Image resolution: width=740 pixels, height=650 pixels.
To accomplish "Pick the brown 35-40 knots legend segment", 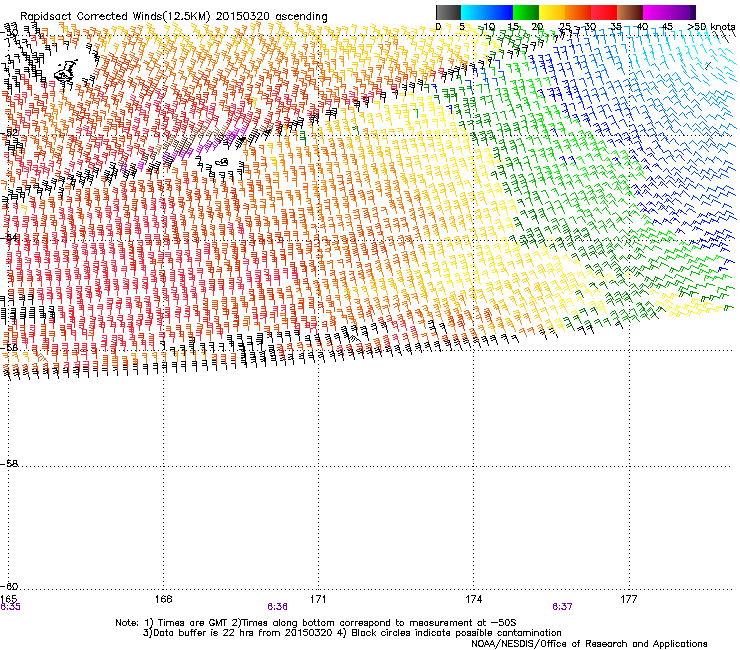I will click(630, 12).
